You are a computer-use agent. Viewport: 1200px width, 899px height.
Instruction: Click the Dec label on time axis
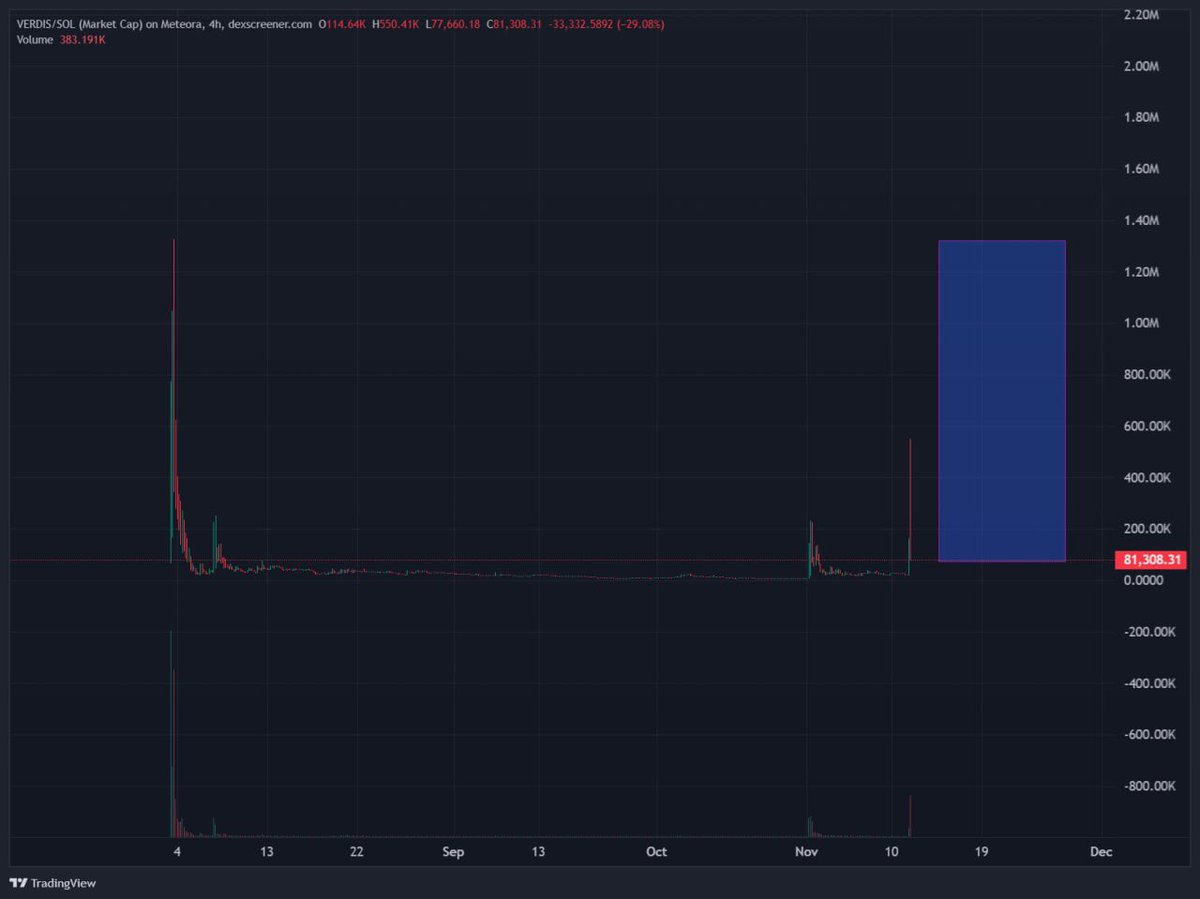pyautogui.click(x=1100, y=853)
